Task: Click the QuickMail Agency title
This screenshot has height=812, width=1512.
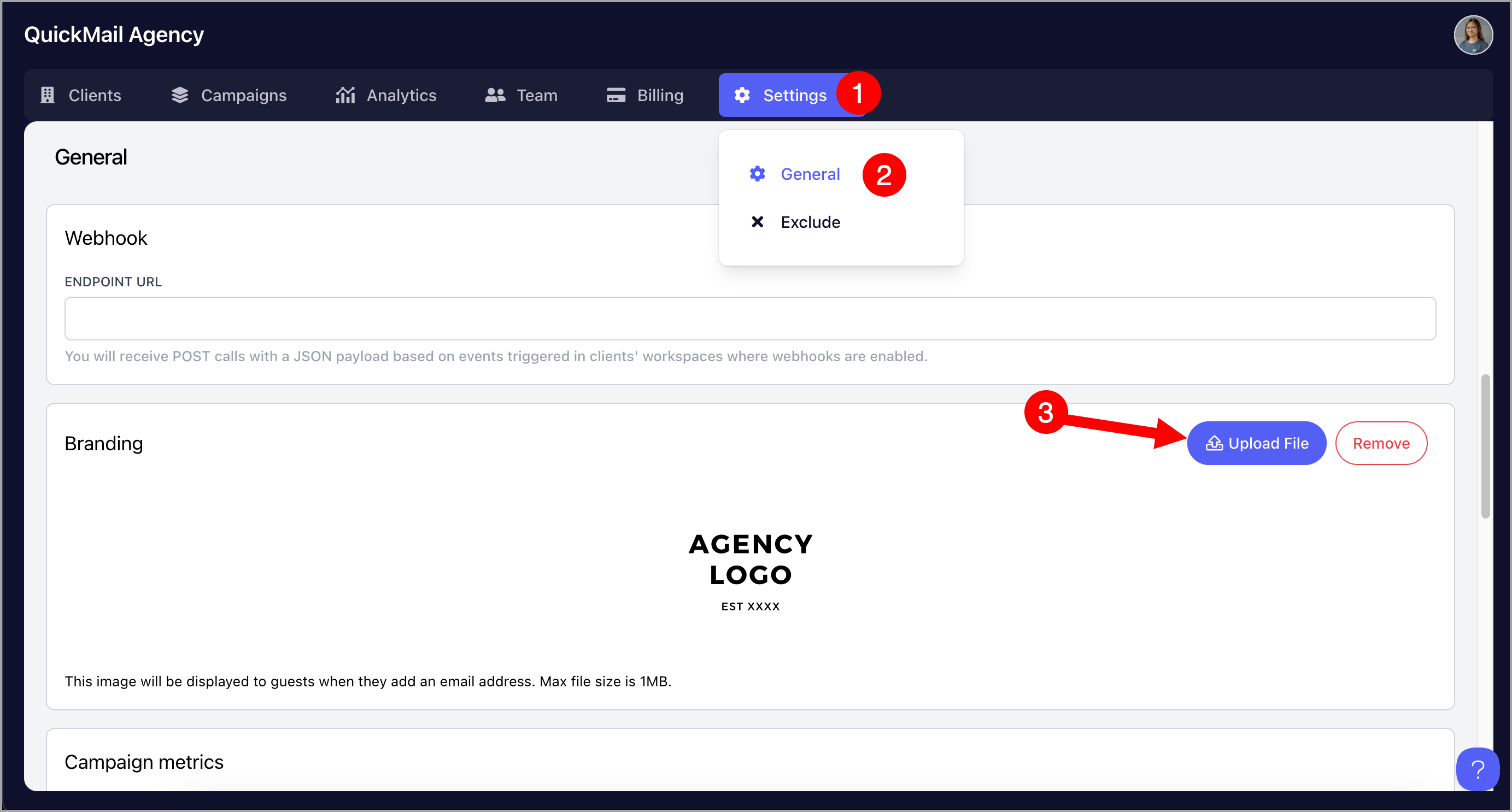Action: 114,34
